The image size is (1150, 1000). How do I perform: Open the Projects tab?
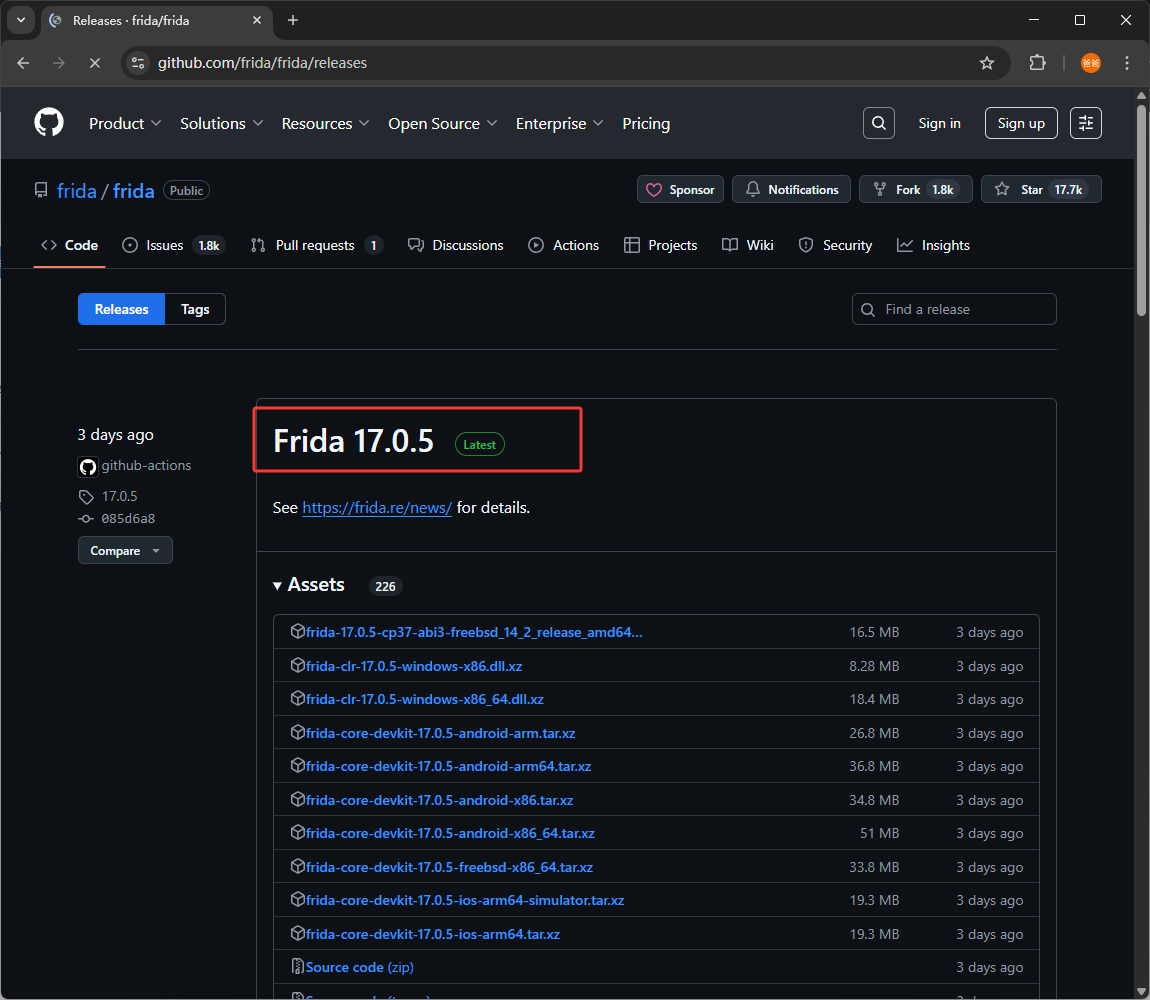tap(660, 245)
